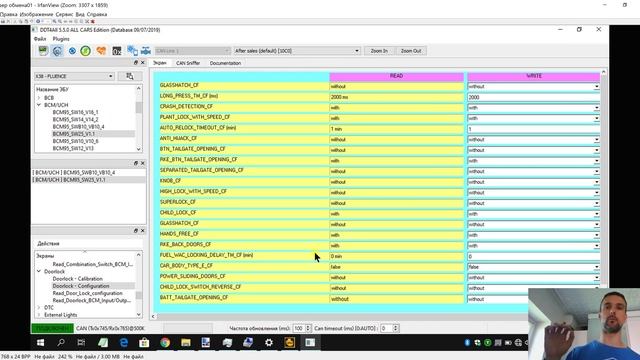Open WRITE dropdown for HANDS_FREE_CF

click(x=596, y=235)
